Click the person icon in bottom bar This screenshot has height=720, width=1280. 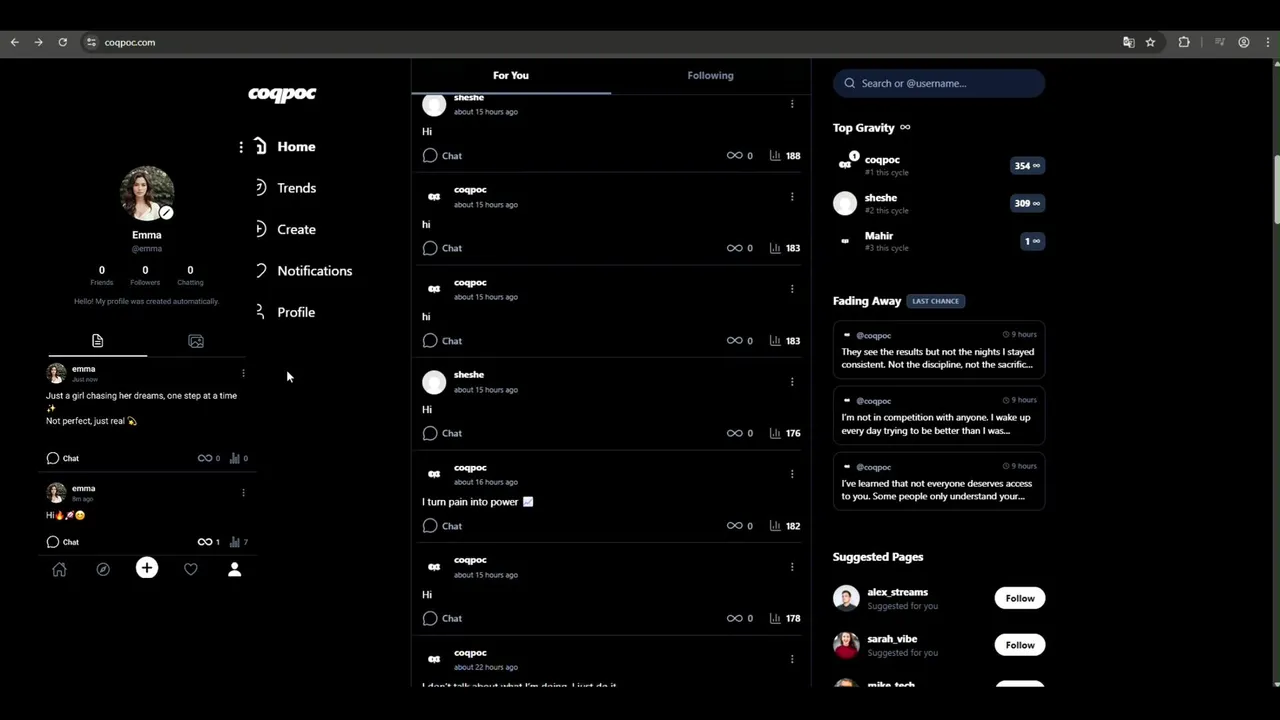pos(234,569)
